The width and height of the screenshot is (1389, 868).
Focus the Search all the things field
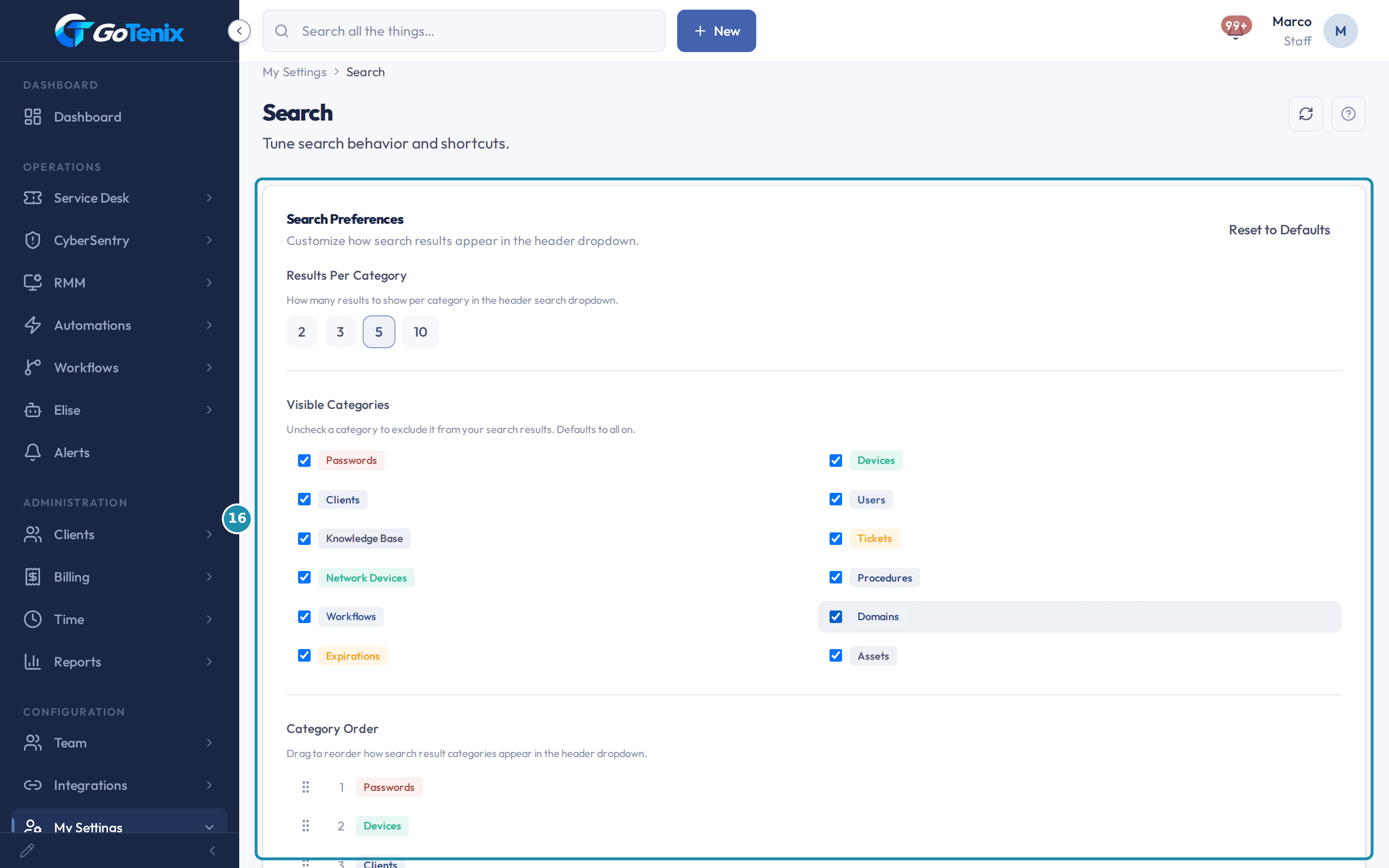coord(464,31)
